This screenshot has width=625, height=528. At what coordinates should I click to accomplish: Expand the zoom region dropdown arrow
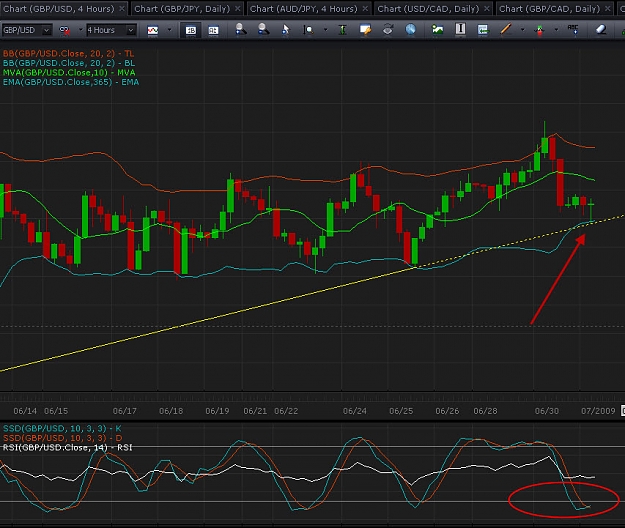pos(325,29)
